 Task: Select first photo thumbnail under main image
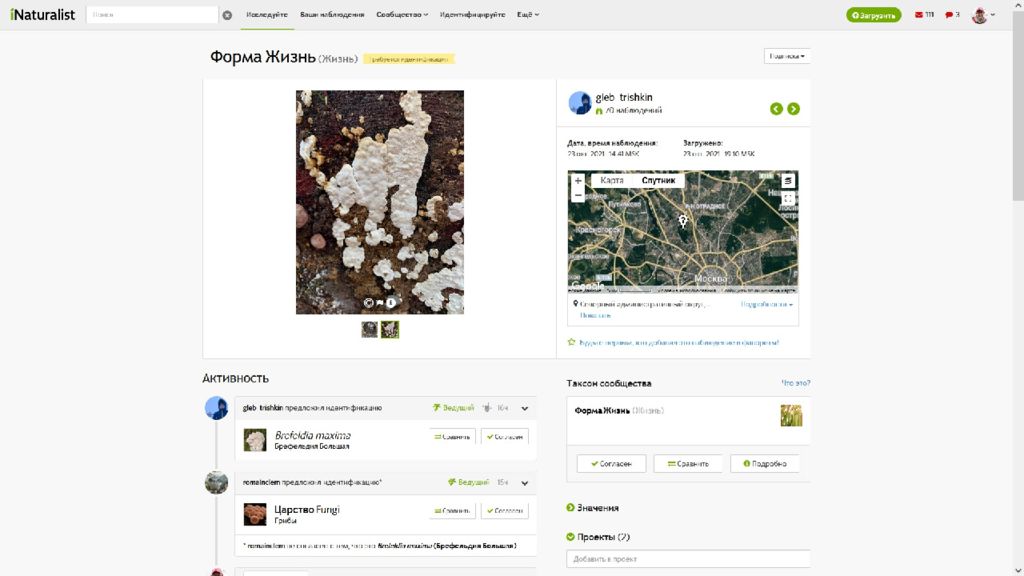(x=370, y=329)
